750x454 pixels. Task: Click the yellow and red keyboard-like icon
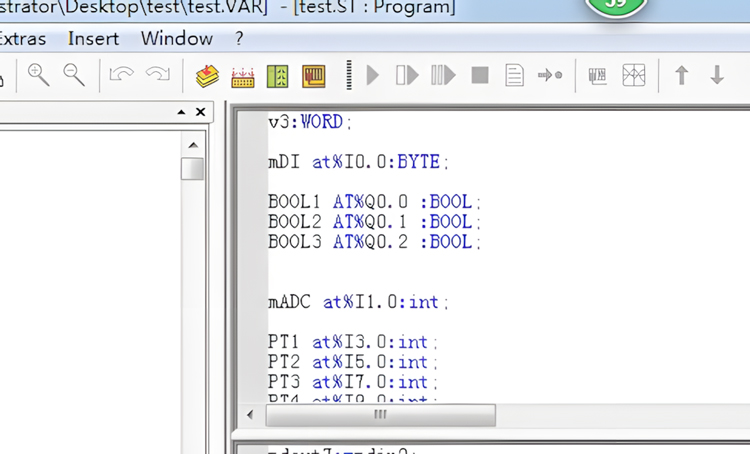point(243,76)
